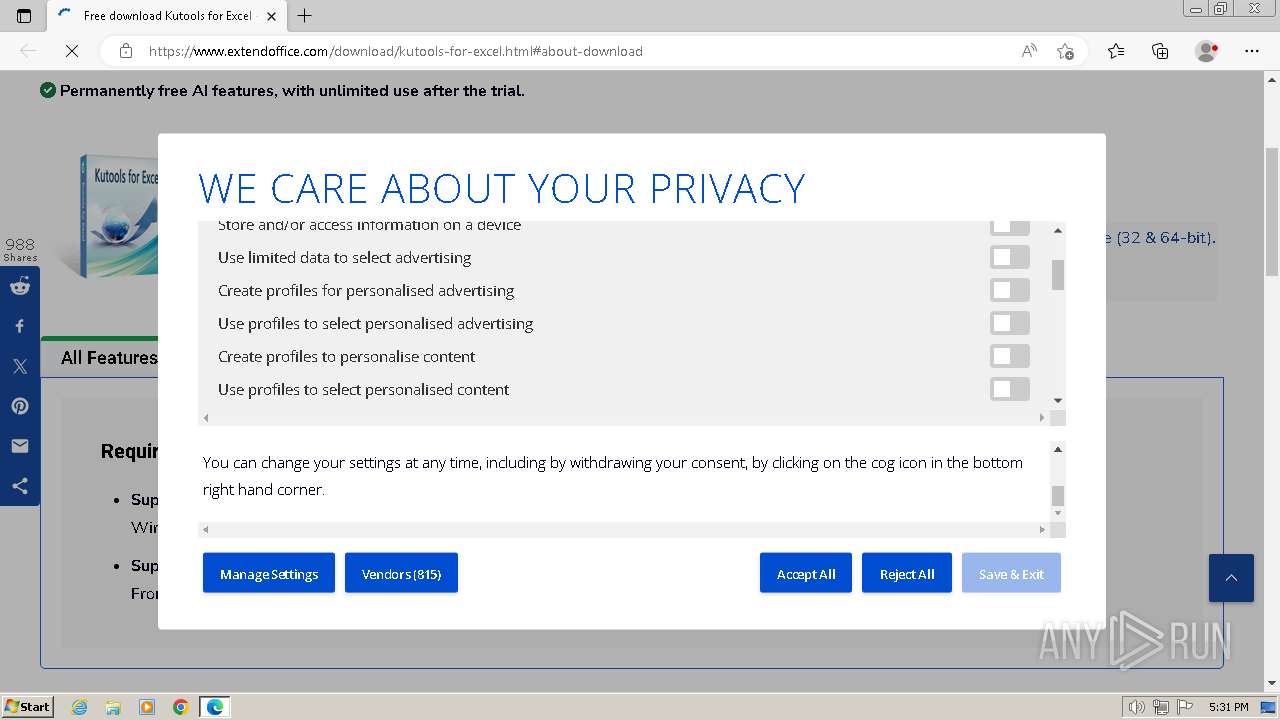Click the 'WE CARE ABOUT YOUR PRIVACY' heading
The height and width of the screenshot is (720, 1280).
click(502, 188)
